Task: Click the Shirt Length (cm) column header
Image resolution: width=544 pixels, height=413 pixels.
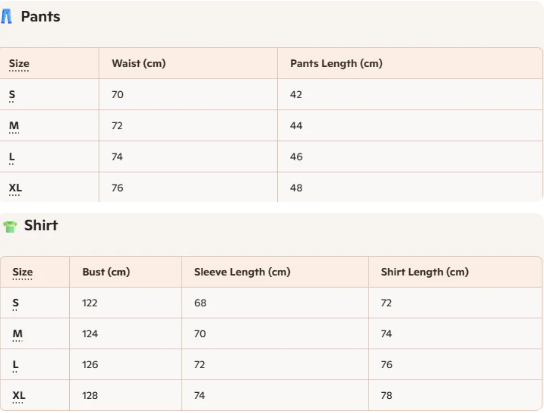Action: pos(425,272)
